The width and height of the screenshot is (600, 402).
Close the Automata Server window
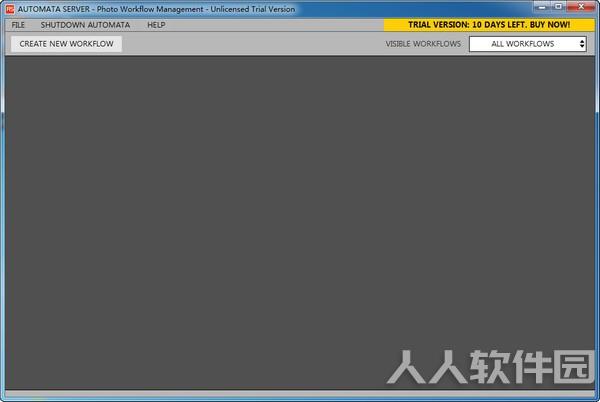pos(581,7)
